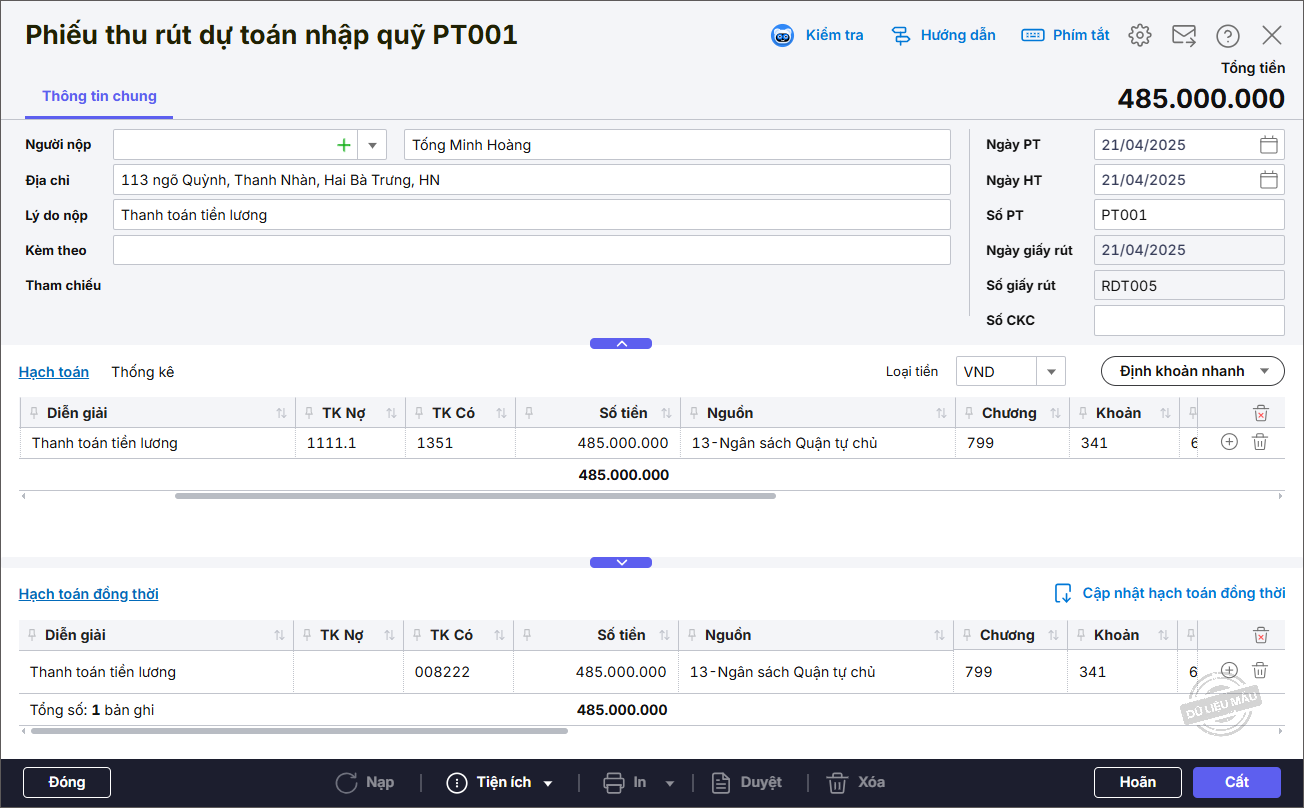
Task: Click the help question mark icon
Action: pos(1228,36)
